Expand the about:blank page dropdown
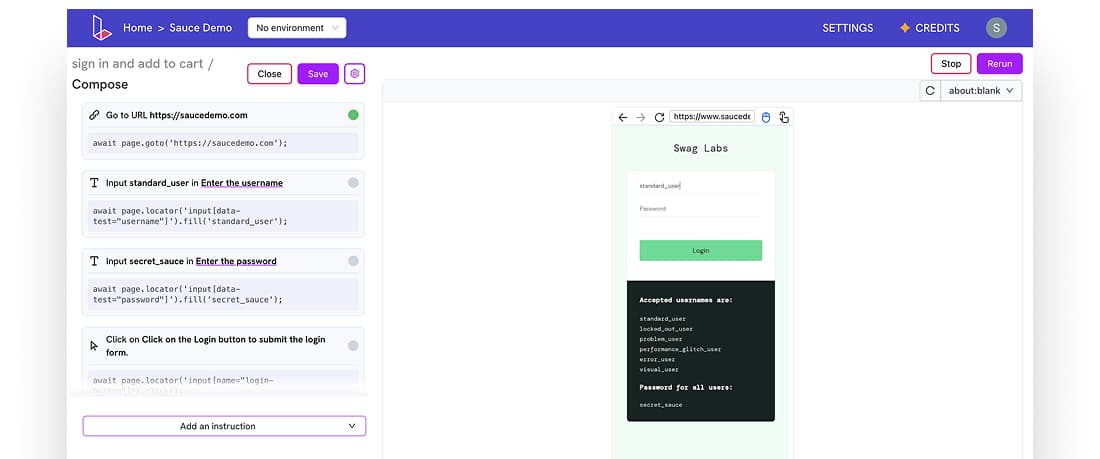 tap(981, 91)
